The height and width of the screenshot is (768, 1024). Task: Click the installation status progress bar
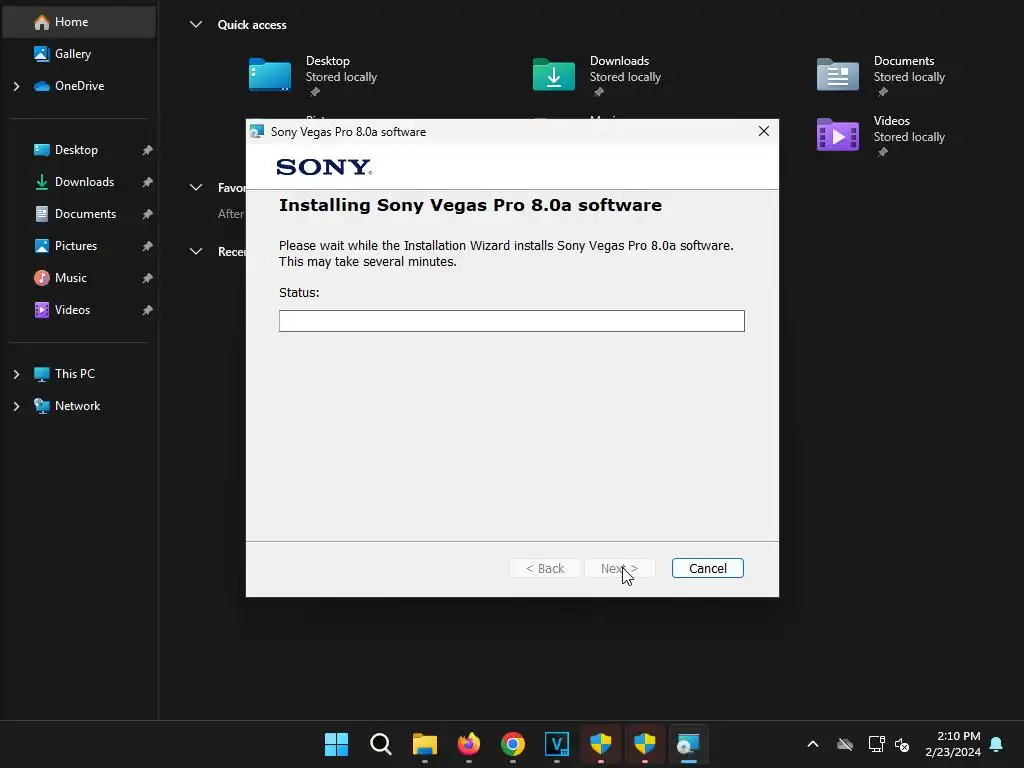511,321
